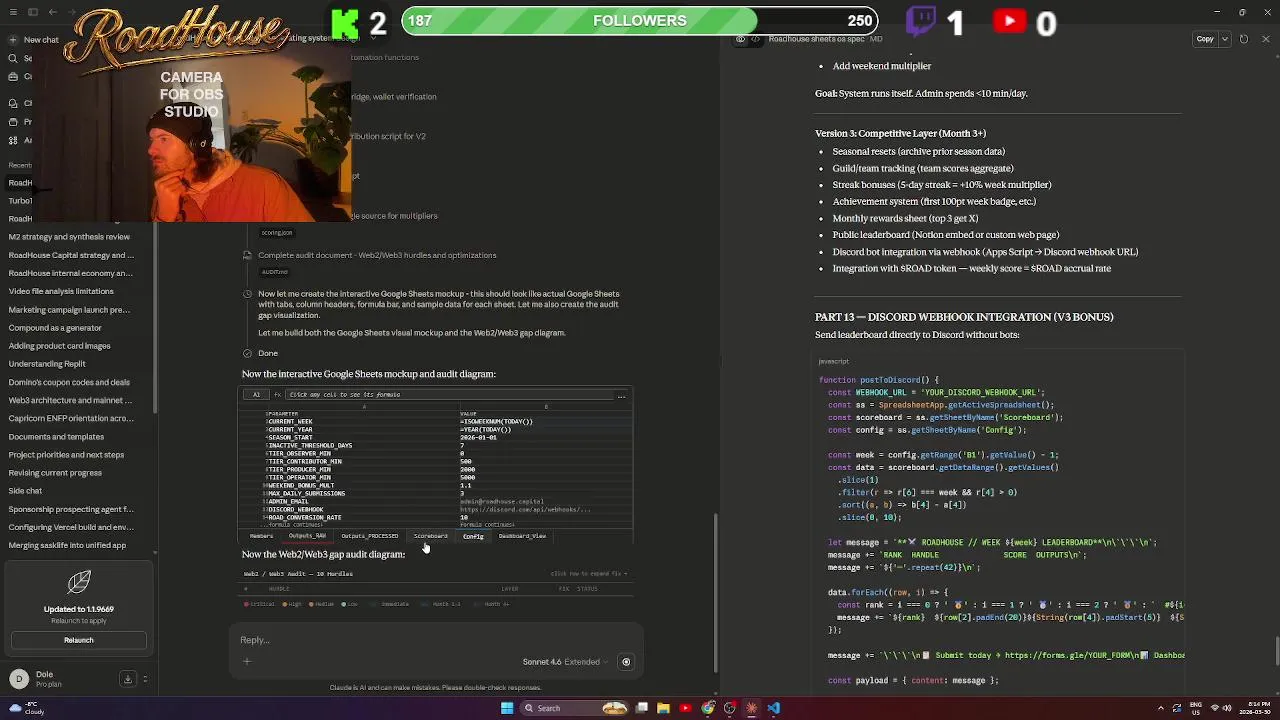The image size is (1280, 720).
Task: Copy the artifact contents
Action: tap(1205, 39)
